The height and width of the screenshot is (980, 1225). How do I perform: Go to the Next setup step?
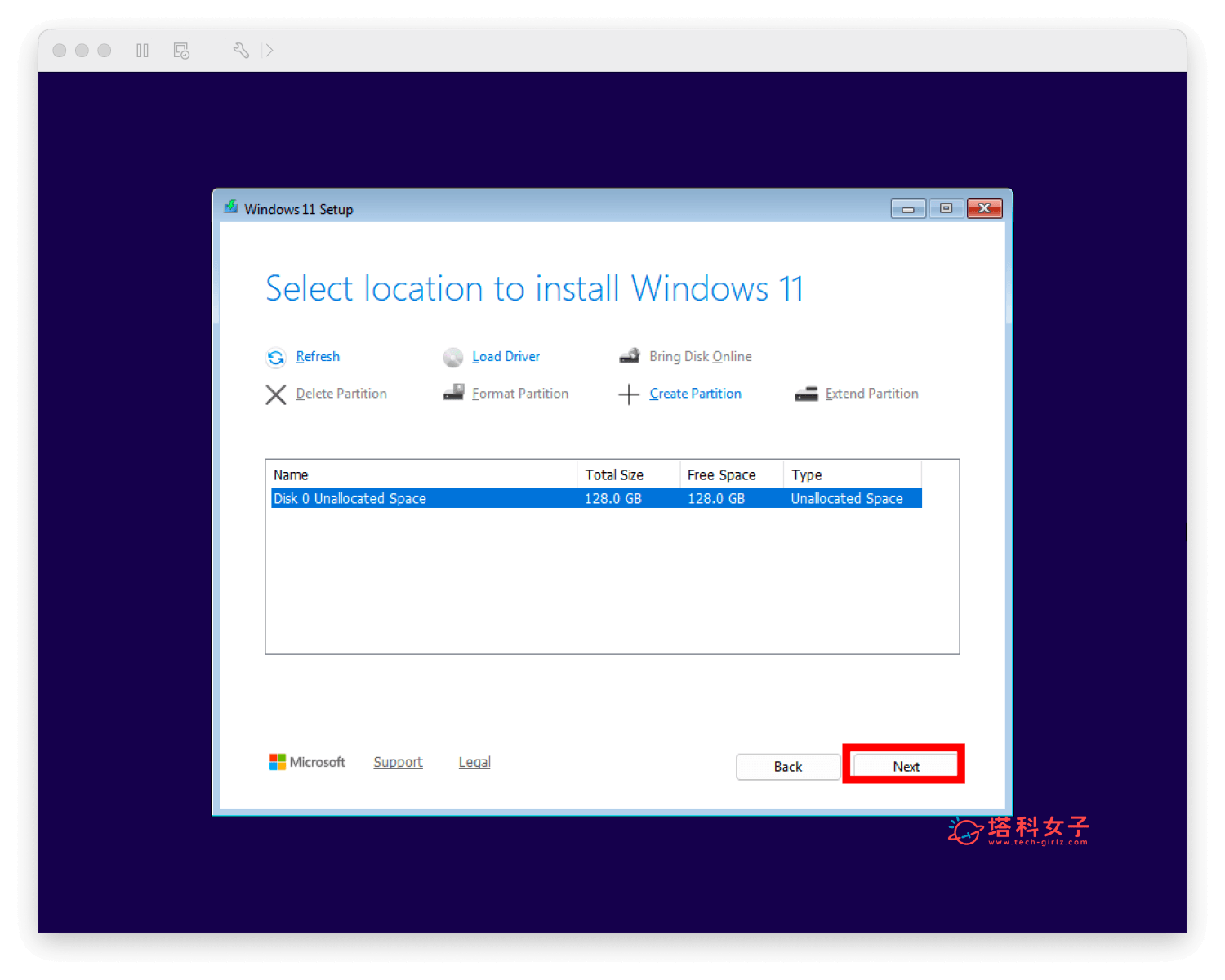[x=906, y=766]
